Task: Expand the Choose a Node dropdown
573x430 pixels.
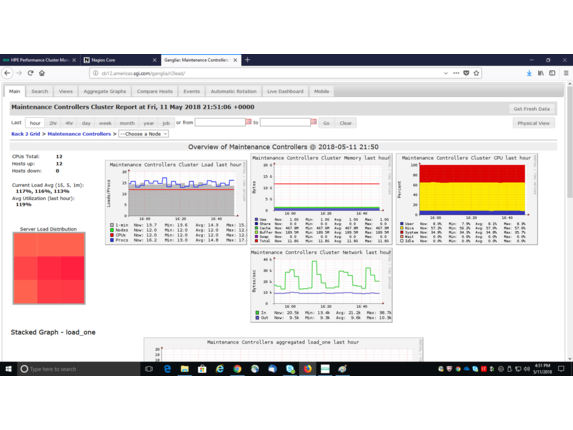Action: point(143,134)
